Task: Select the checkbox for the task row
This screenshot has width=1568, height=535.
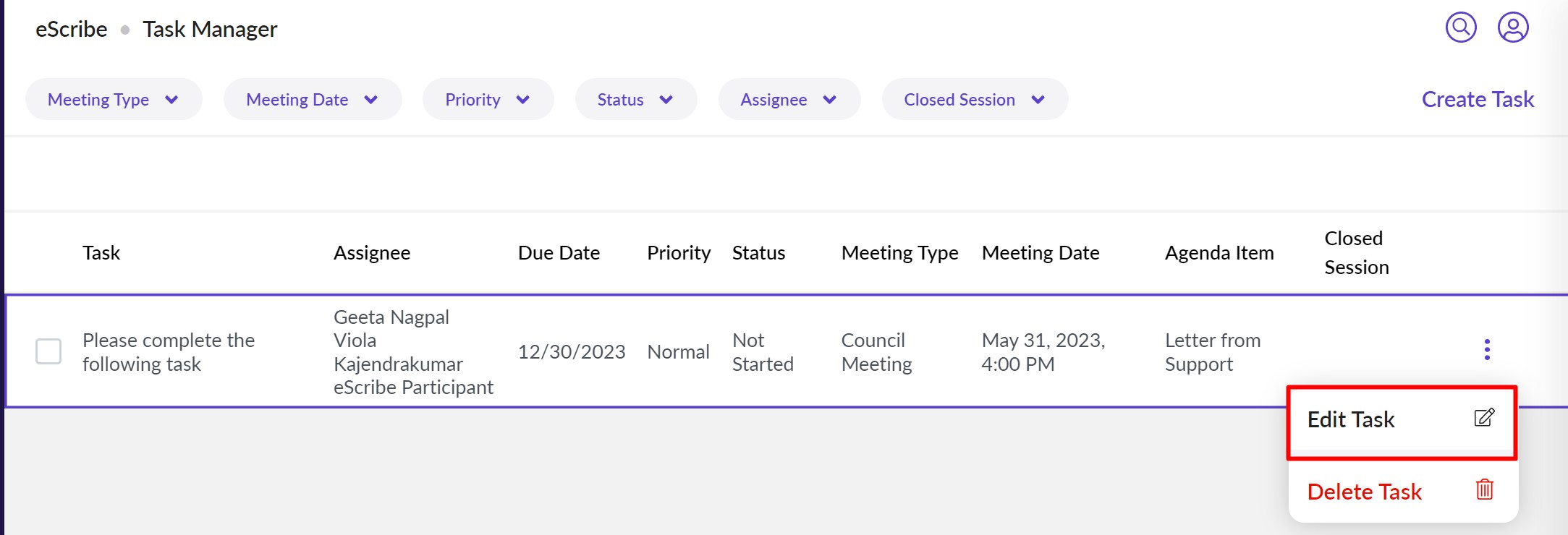Action: point(48,351)
